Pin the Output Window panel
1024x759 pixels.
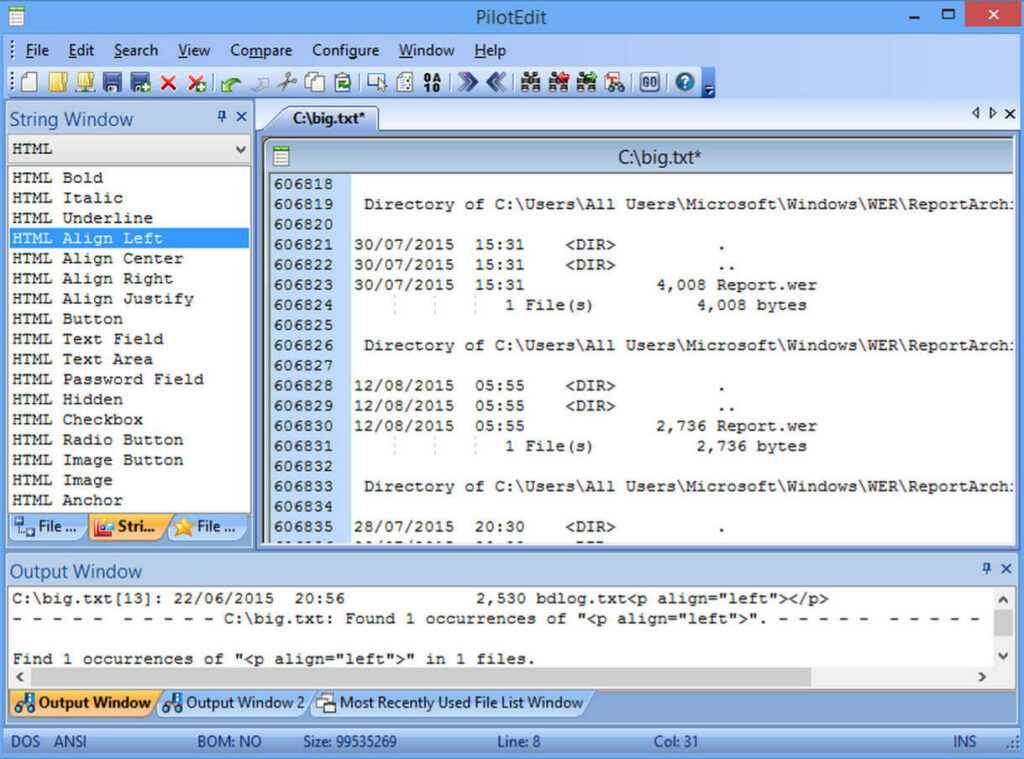coord(989,569)
